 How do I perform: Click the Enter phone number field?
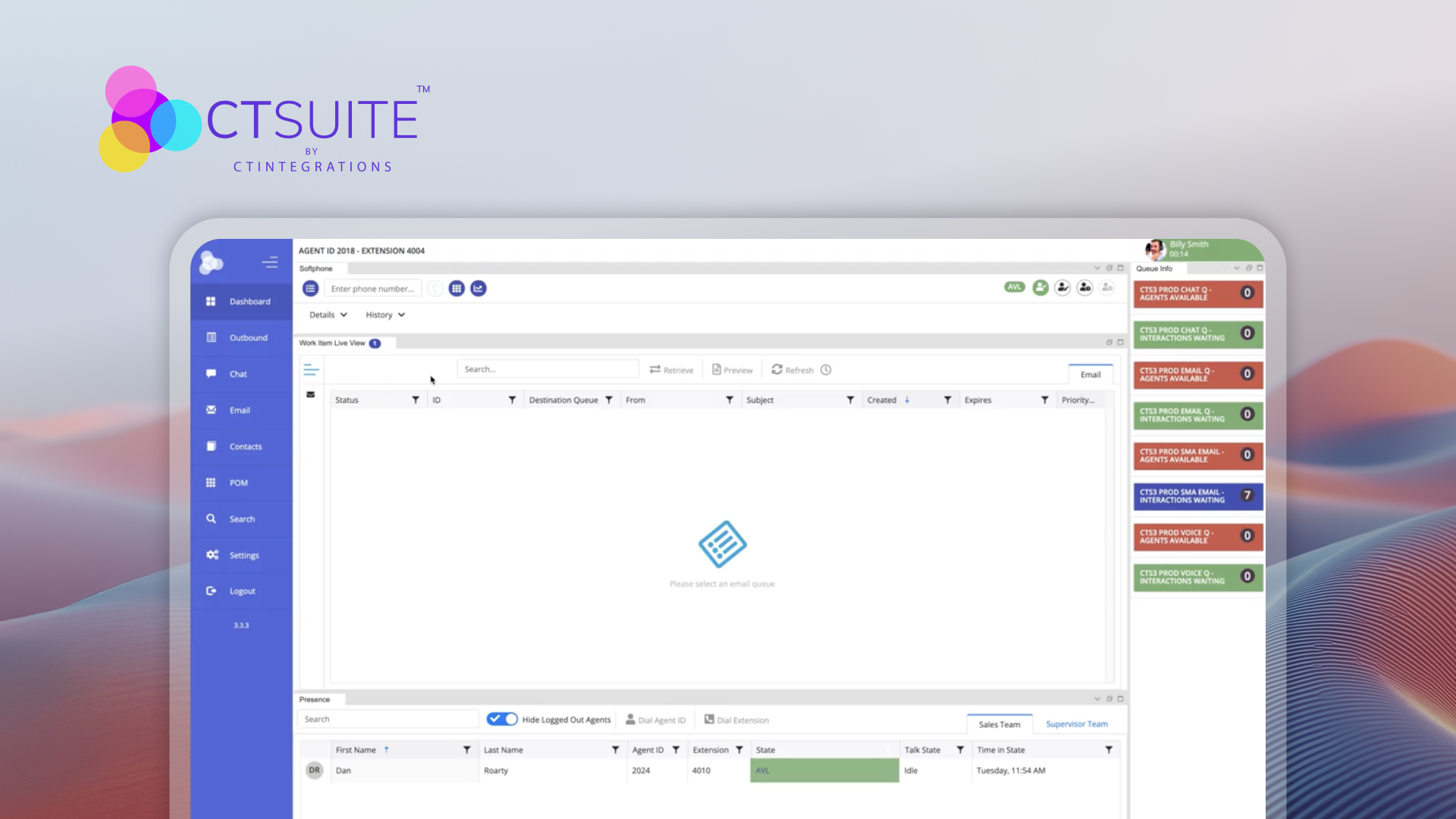click(x=373, y=289)
